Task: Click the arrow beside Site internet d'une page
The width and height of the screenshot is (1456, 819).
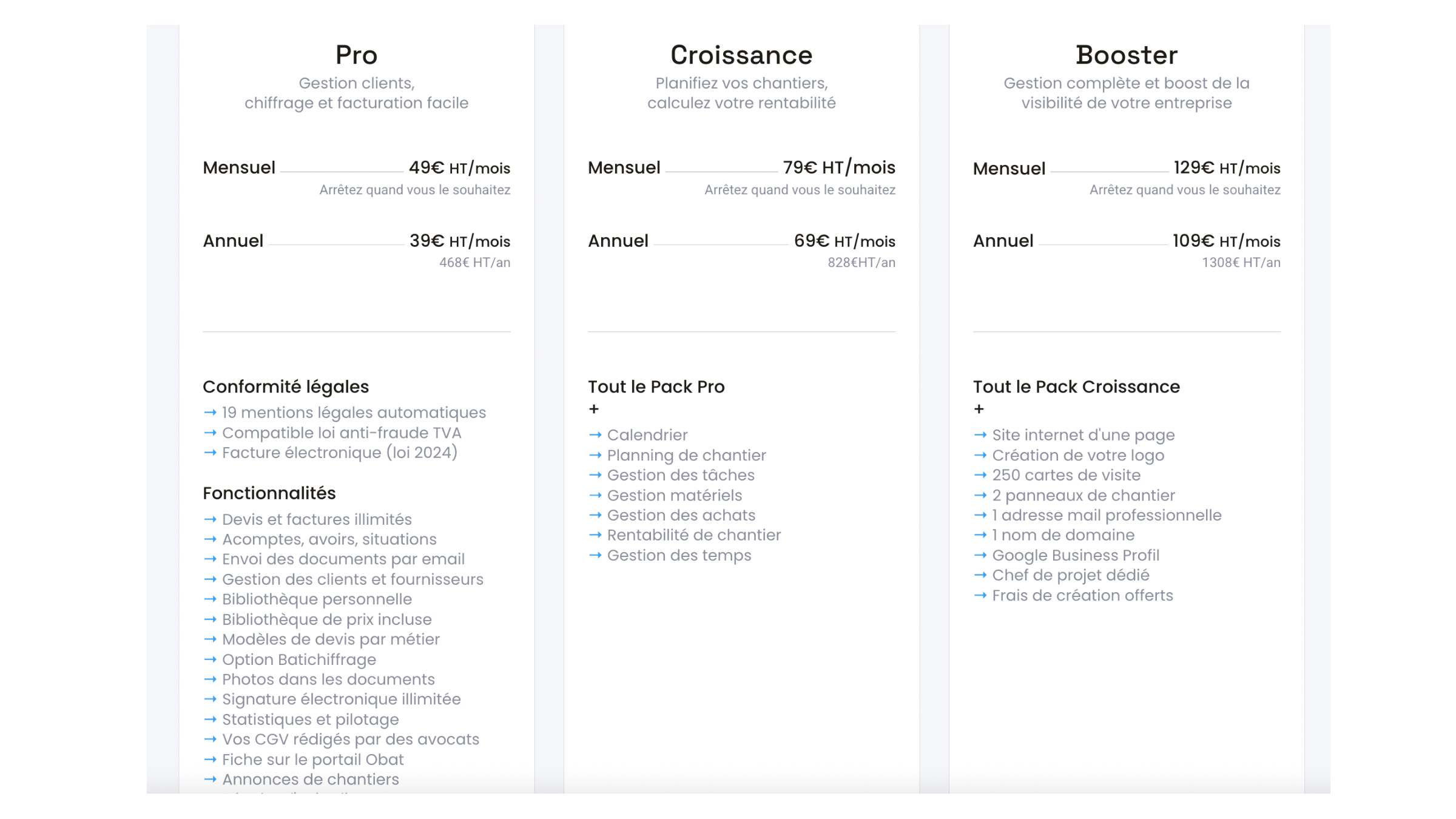Action: (x=980, y=435)
